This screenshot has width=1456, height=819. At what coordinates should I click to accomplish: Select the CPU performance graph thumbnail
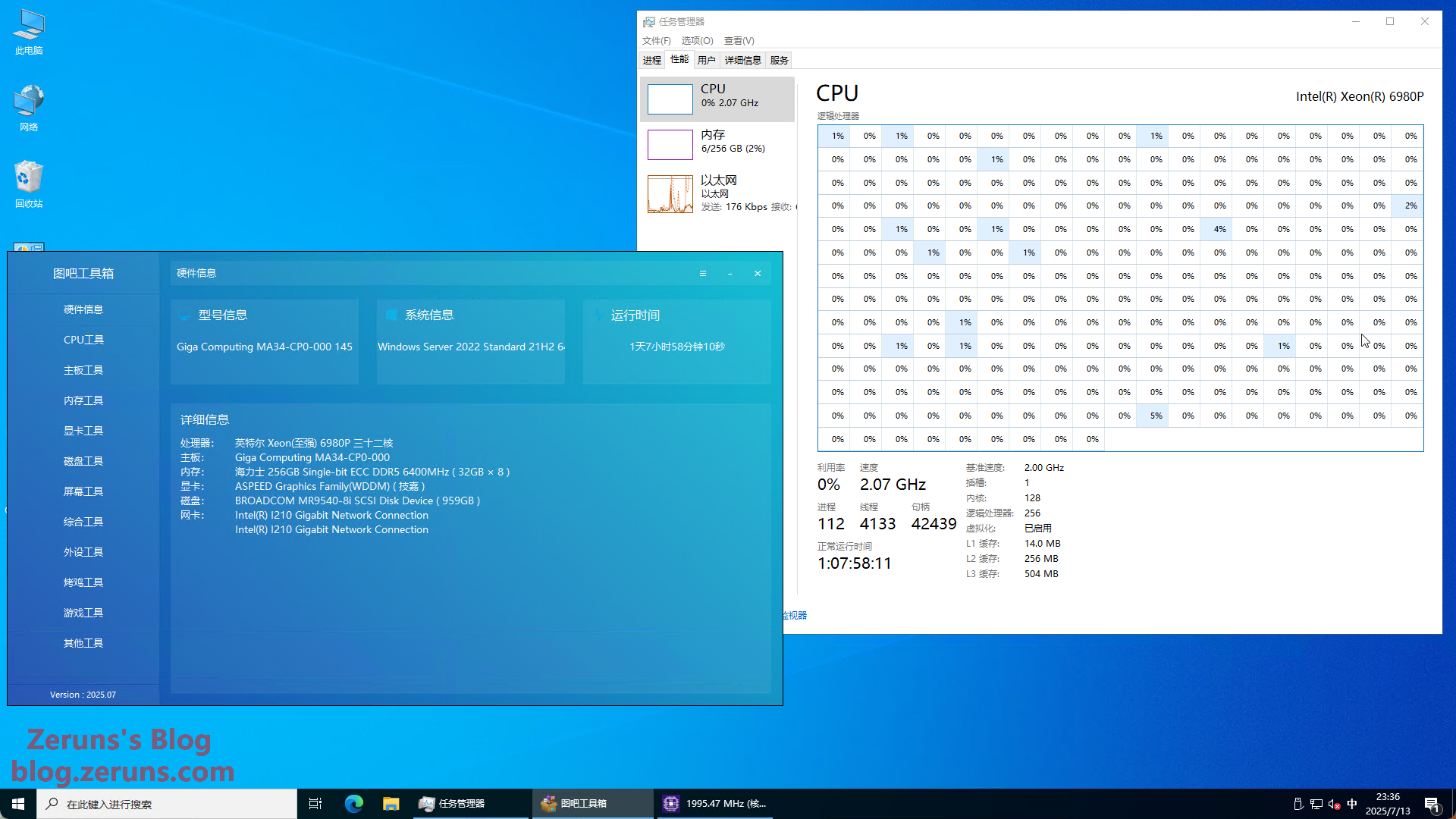[670, 99]
